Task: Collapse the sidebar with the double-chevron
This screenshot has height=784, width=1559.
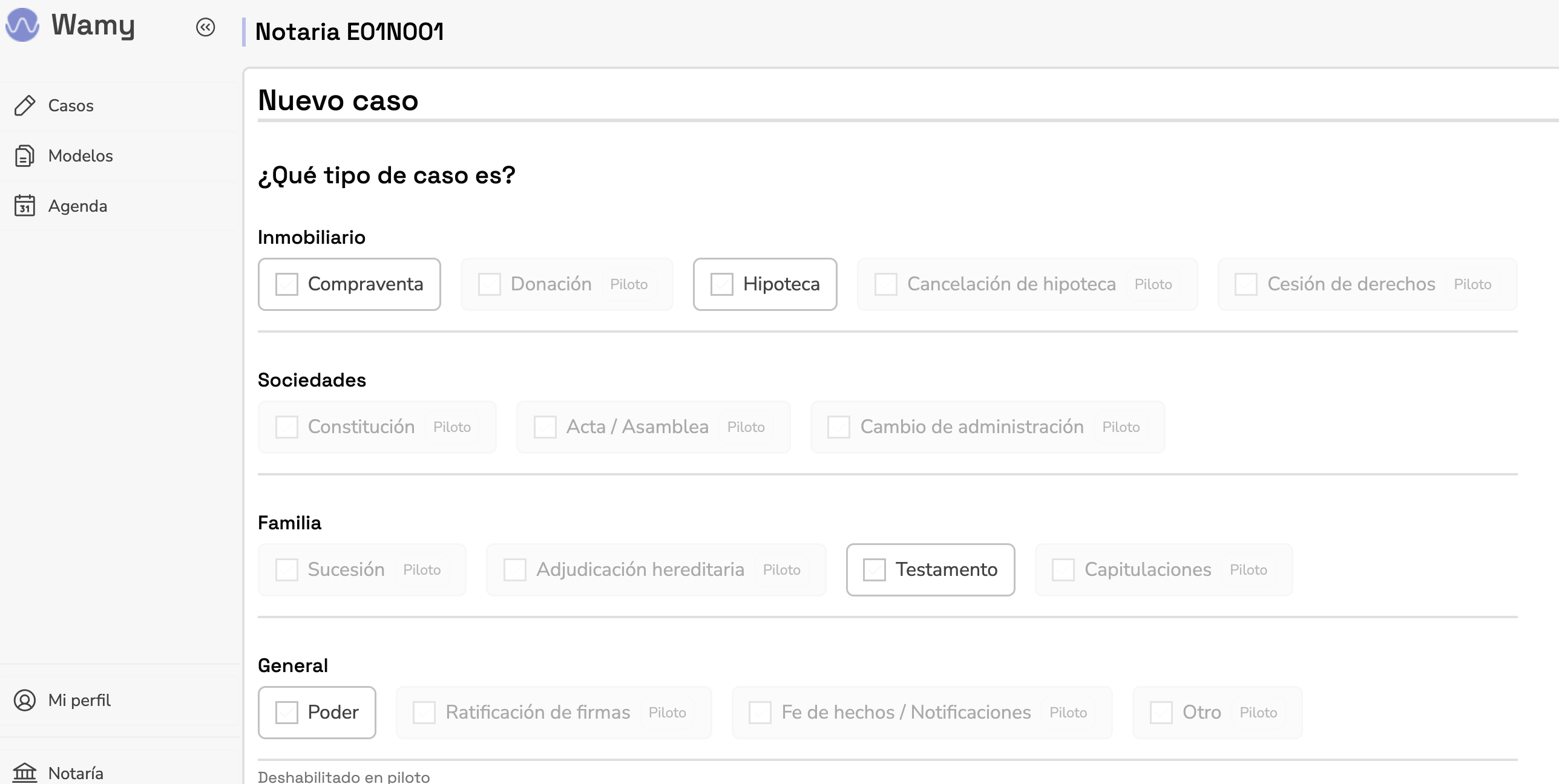Action: 206,27
